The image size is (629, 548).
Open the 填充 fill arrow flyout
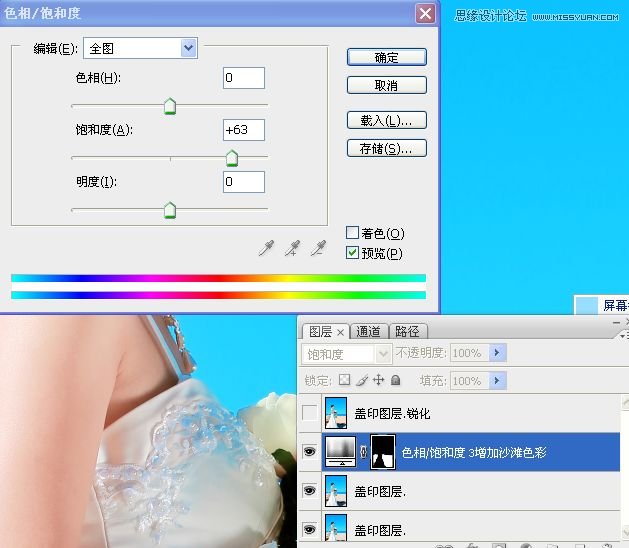point(498,380)
